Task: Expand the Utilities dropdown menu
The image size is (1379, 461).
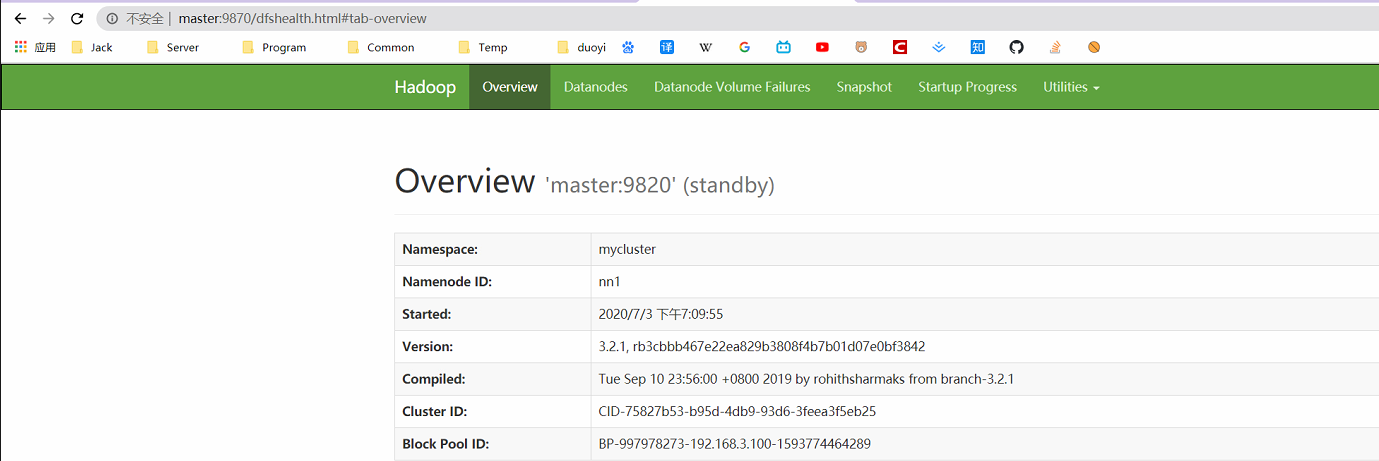Action: pos(1071,87)
